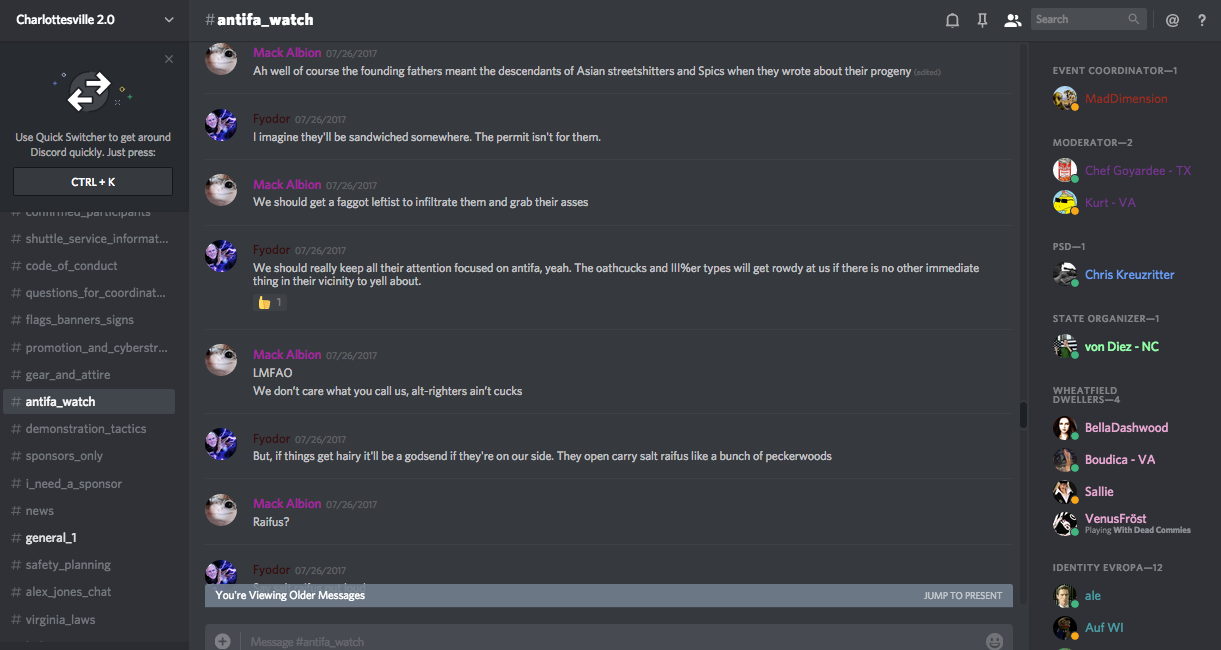Show pinned messages
1221x650 pixels.
tap(982, 20)
